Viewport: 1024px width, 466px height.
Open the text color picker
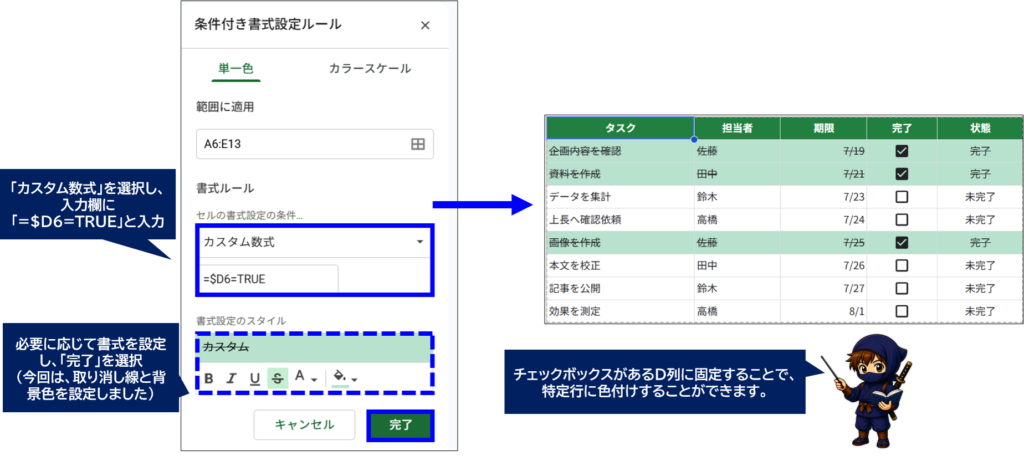point(300,376)
